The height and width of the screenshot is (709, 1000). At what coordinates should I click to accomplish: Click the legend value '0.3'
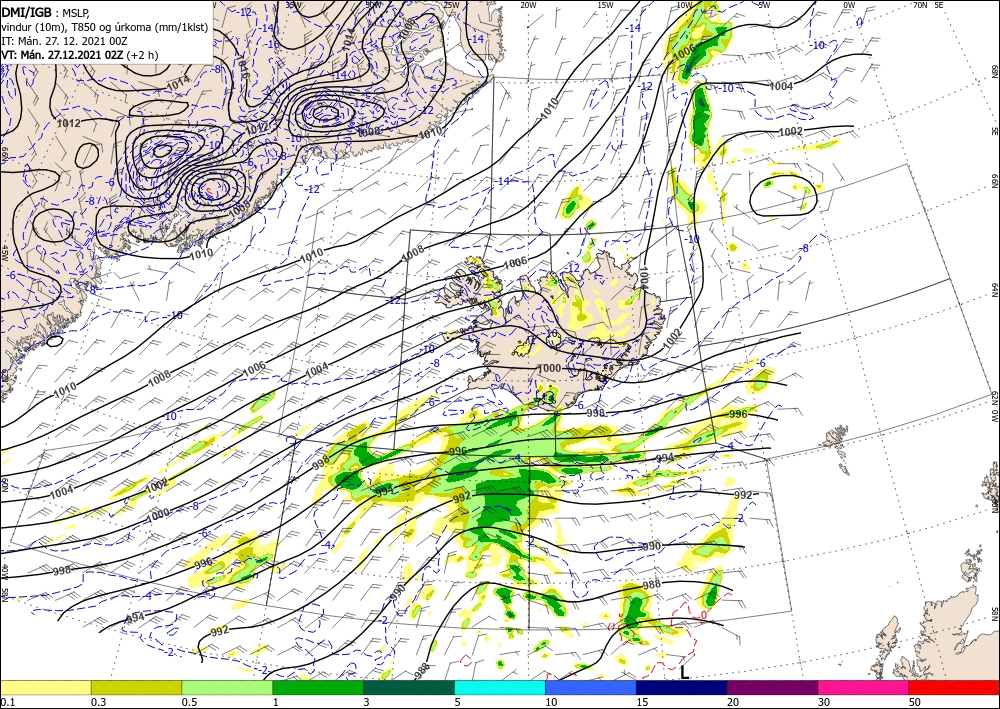click(98, 702)
